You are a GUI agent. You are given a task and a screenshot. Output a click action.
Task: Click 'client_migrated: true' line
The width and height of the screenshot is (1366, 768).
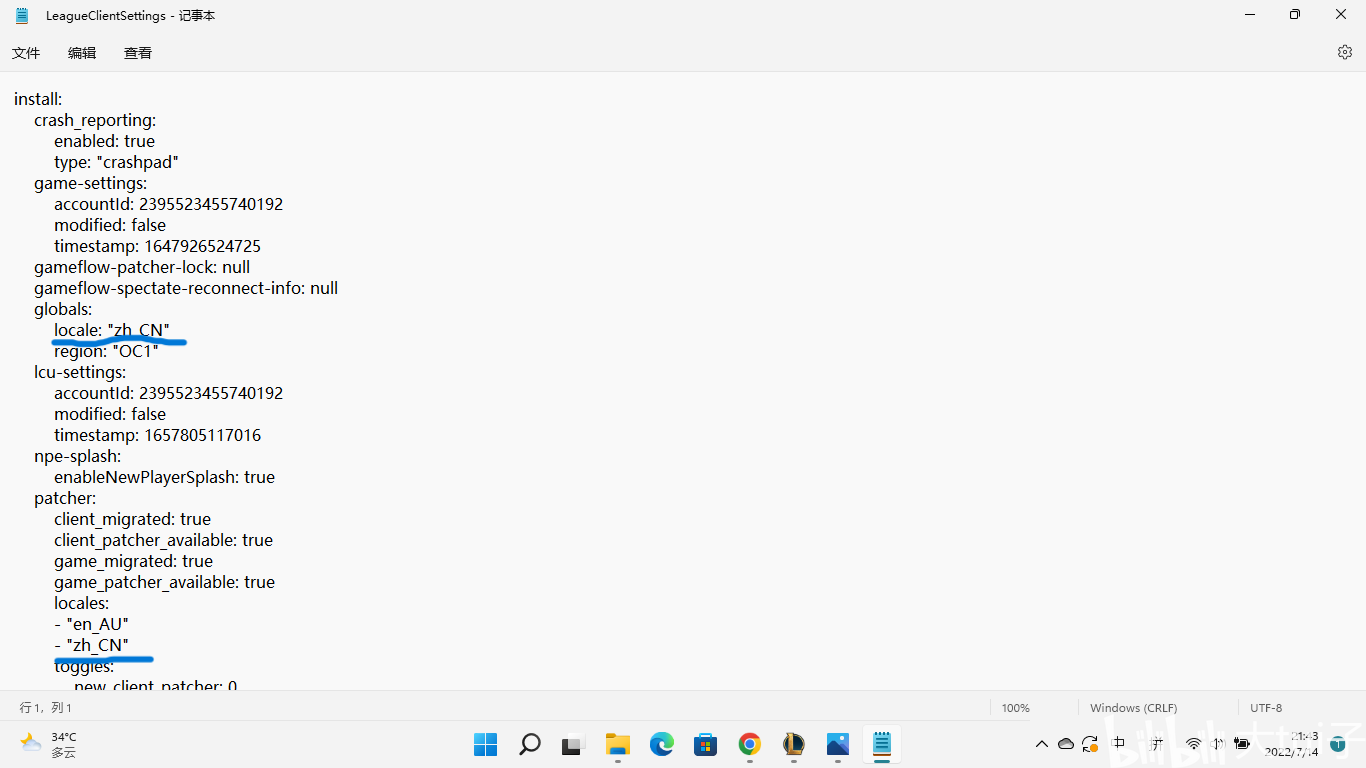click(132, 519)
